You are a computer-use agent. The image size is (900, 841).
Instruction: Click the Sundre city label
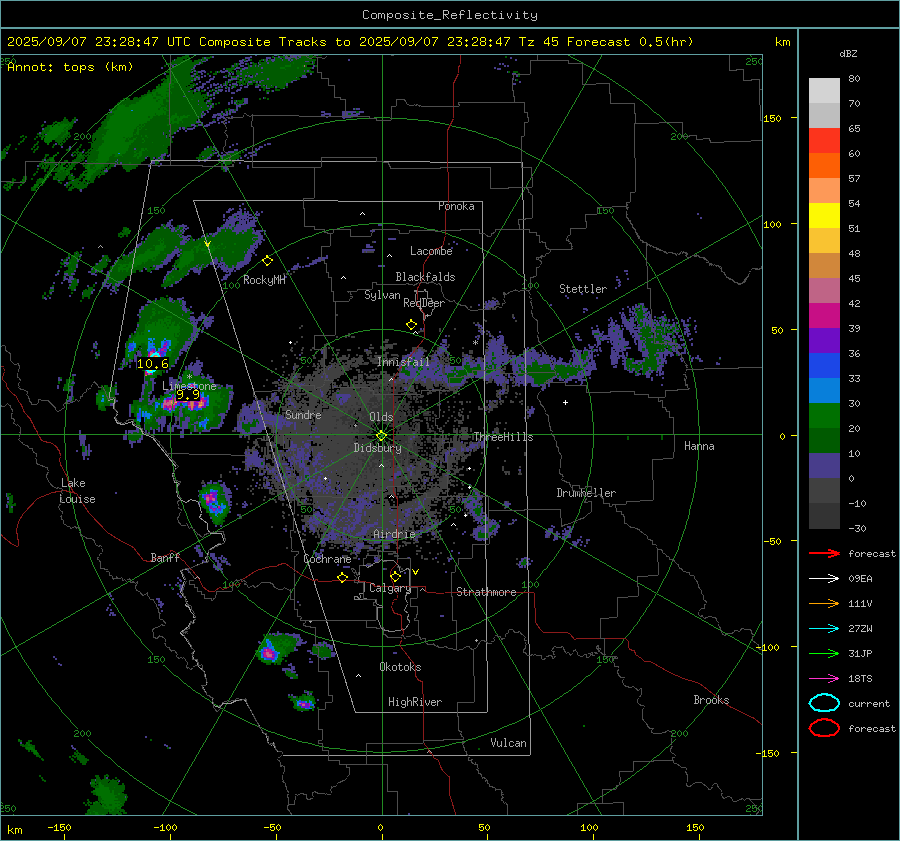(x=303, y=414)
